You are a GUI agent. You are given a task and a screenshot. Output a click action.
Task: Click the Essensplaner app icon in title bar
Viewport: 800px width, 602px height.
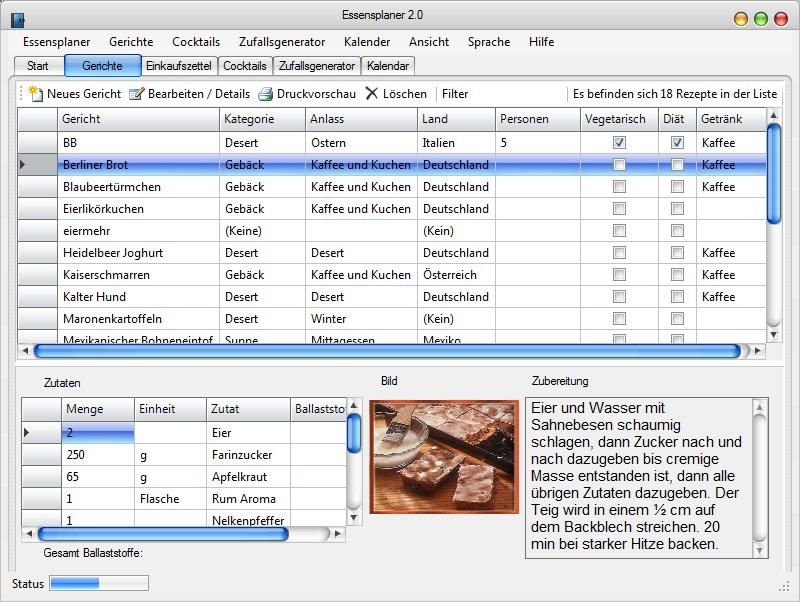(x=18, y=19)
